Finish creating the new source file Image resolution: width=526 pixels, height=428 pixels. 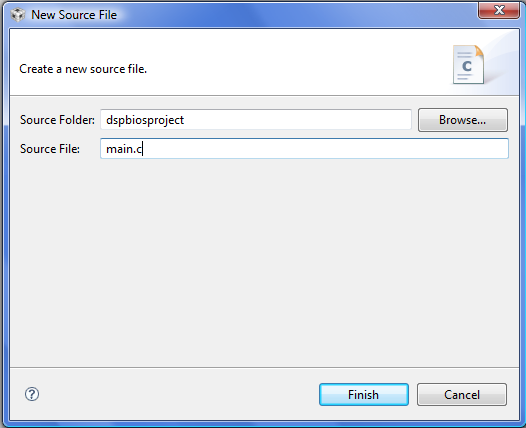[364, 394]
